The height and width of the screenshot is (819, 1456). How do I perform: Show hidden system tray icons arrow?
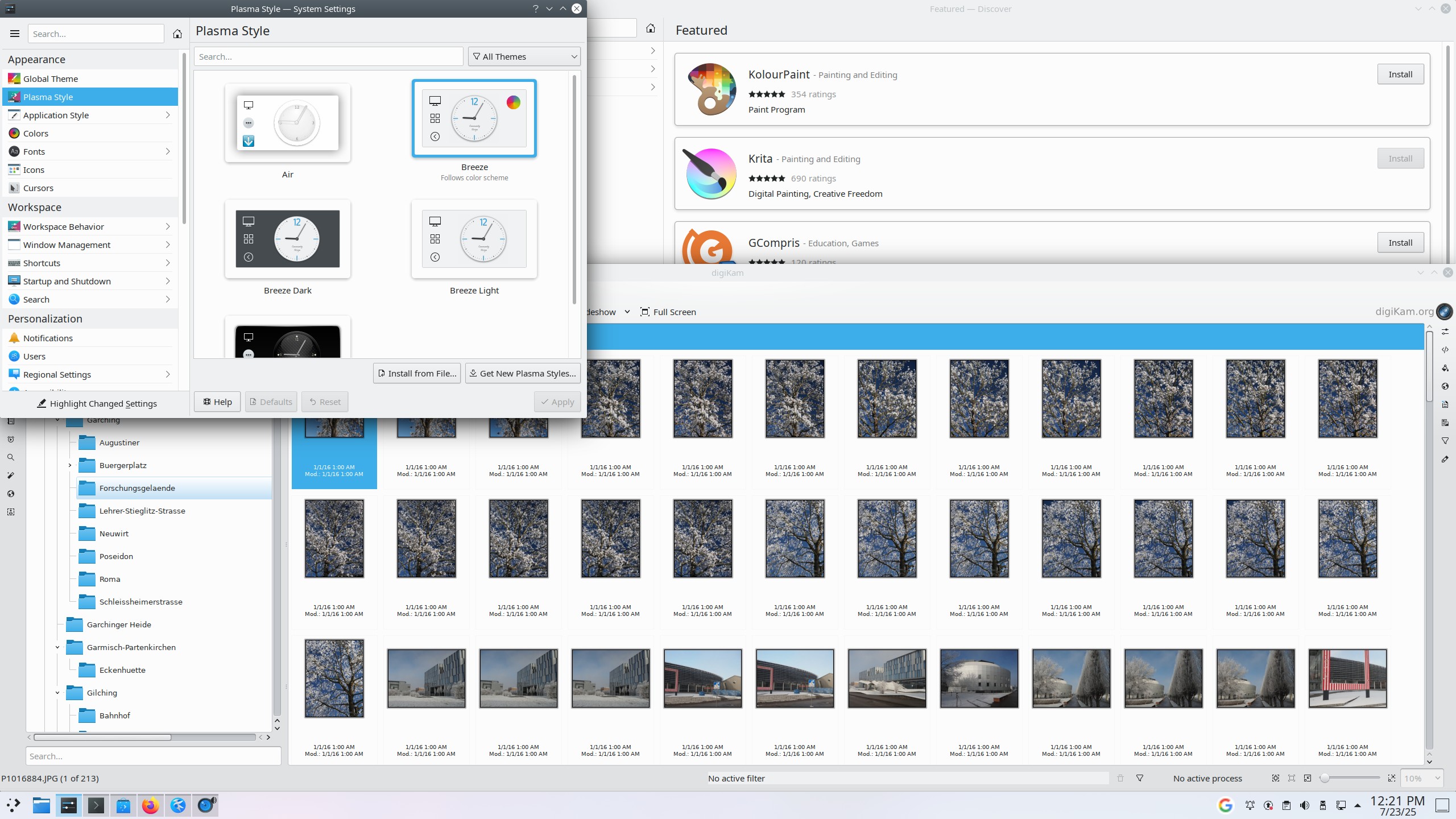click(1358, 805)
